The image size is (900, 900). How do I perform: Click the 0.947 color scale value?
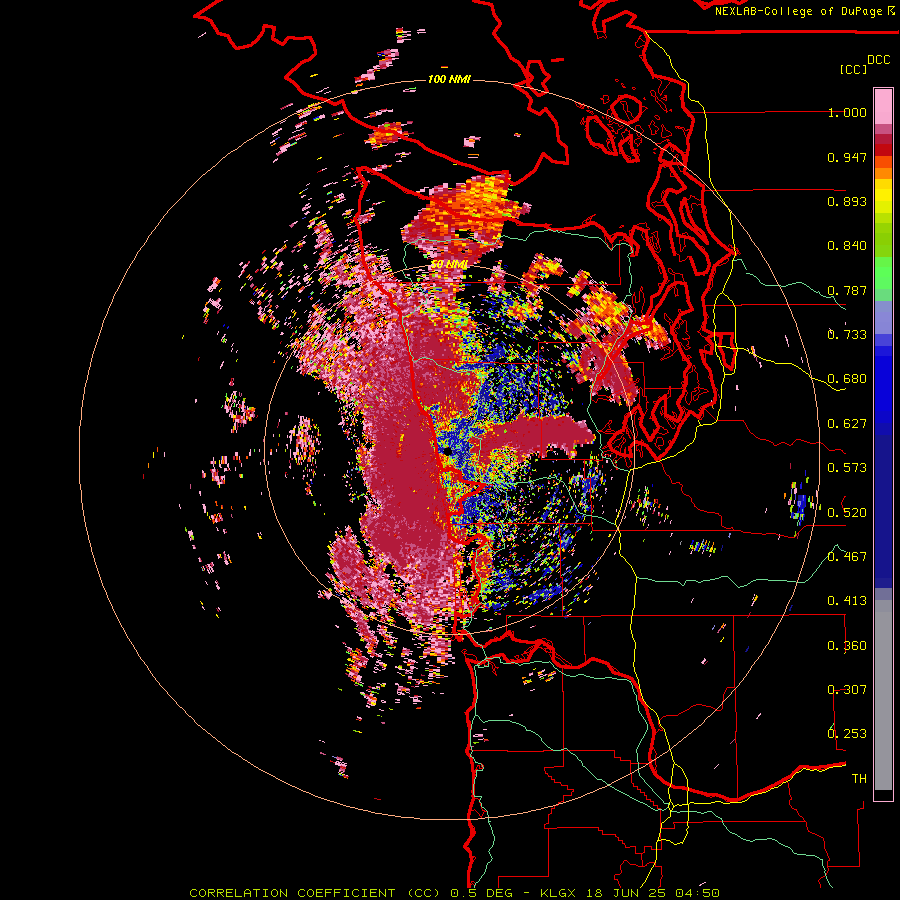(x=847, y=157)
